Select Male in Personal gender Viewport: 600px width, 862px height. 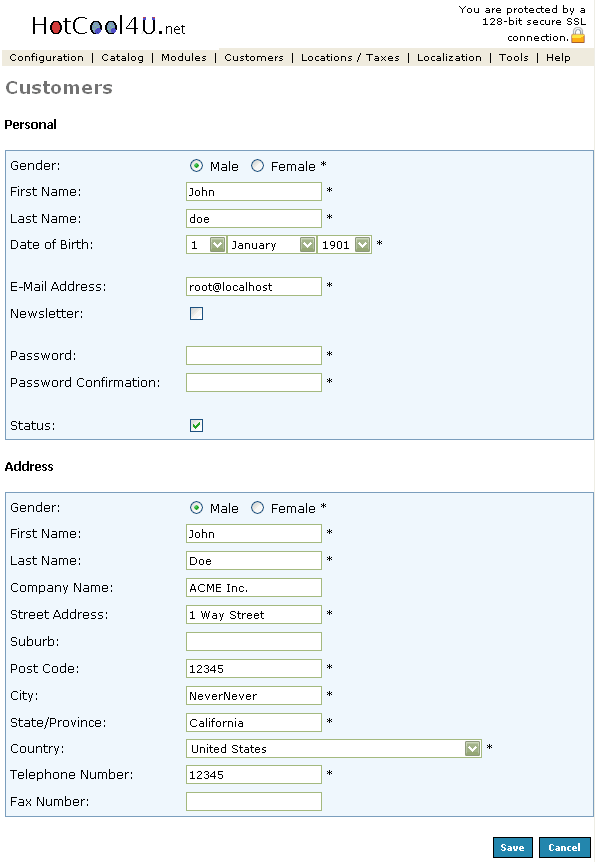click(197, 166)
